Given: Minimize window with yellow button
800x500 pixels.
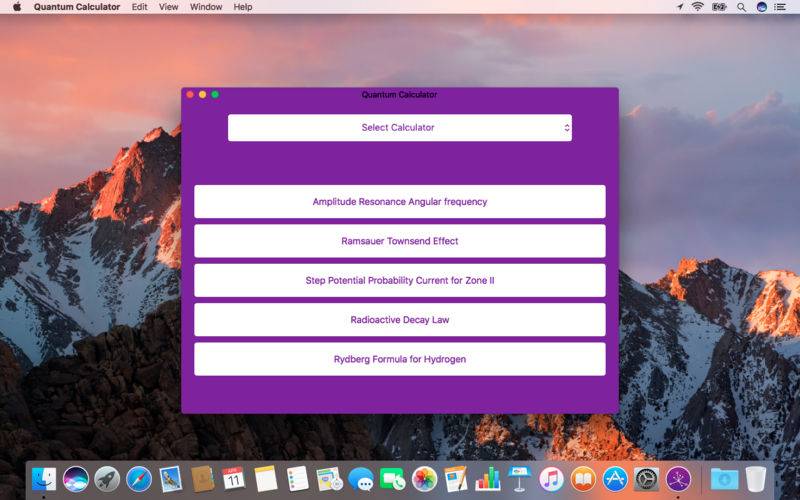Looking at the screenshot, I should tap(203, 94).
